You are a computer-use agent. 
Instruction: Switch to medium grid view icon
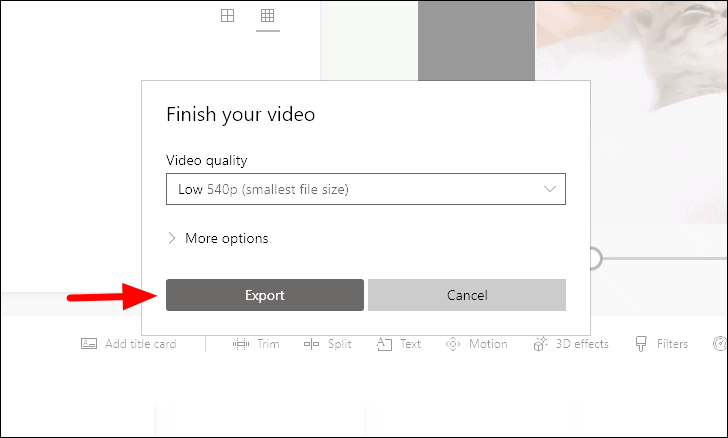coord(228,16)
